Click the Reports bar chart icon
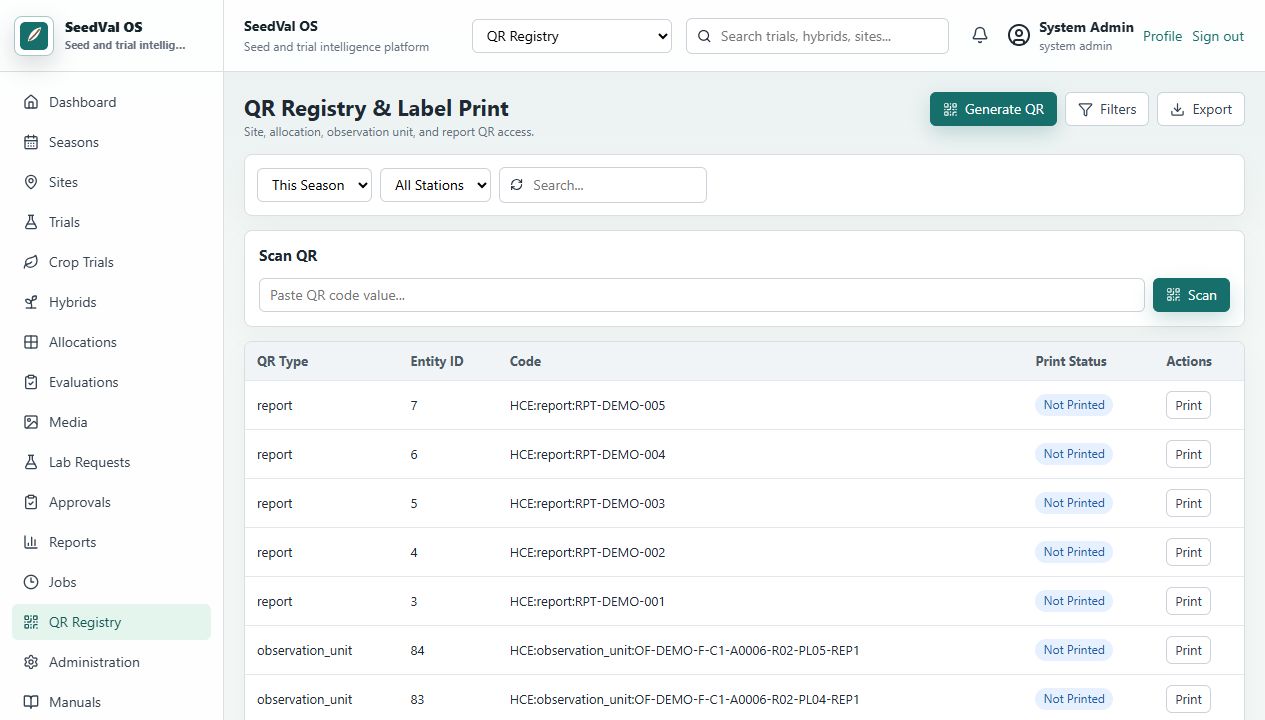The height and width of the screenshot is (720, 1265). 31,542
